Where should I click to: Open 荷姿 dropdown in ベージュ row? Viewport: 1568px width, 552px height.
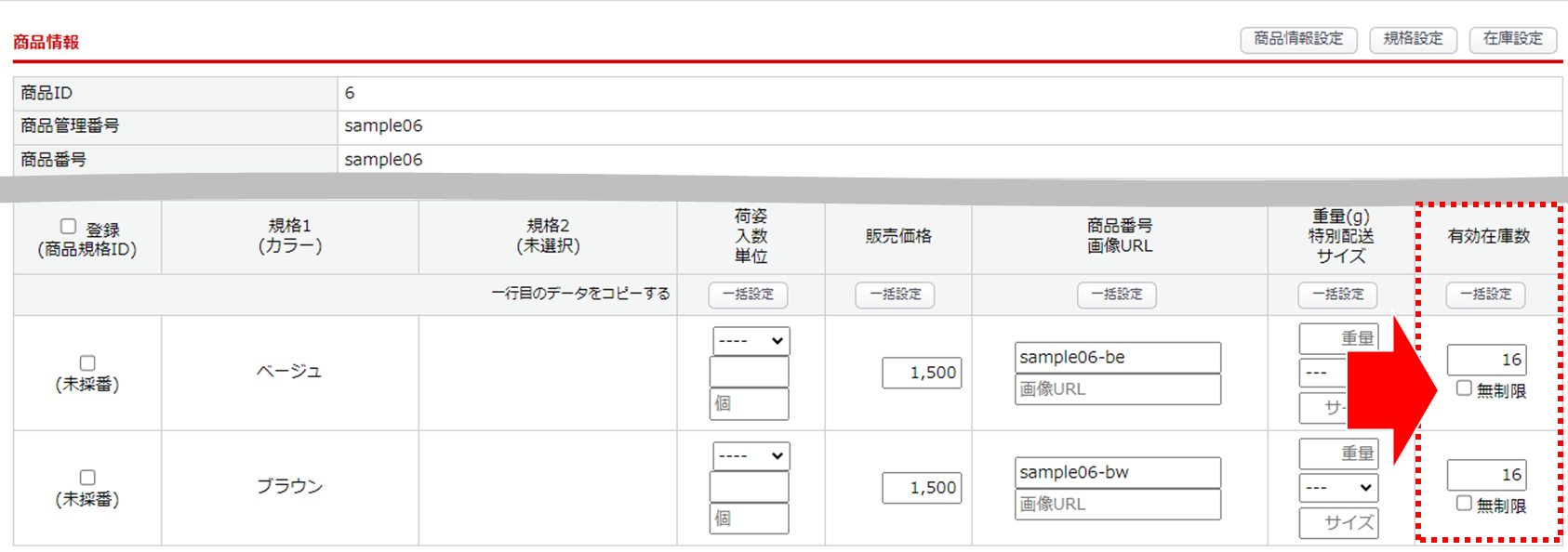751,341
